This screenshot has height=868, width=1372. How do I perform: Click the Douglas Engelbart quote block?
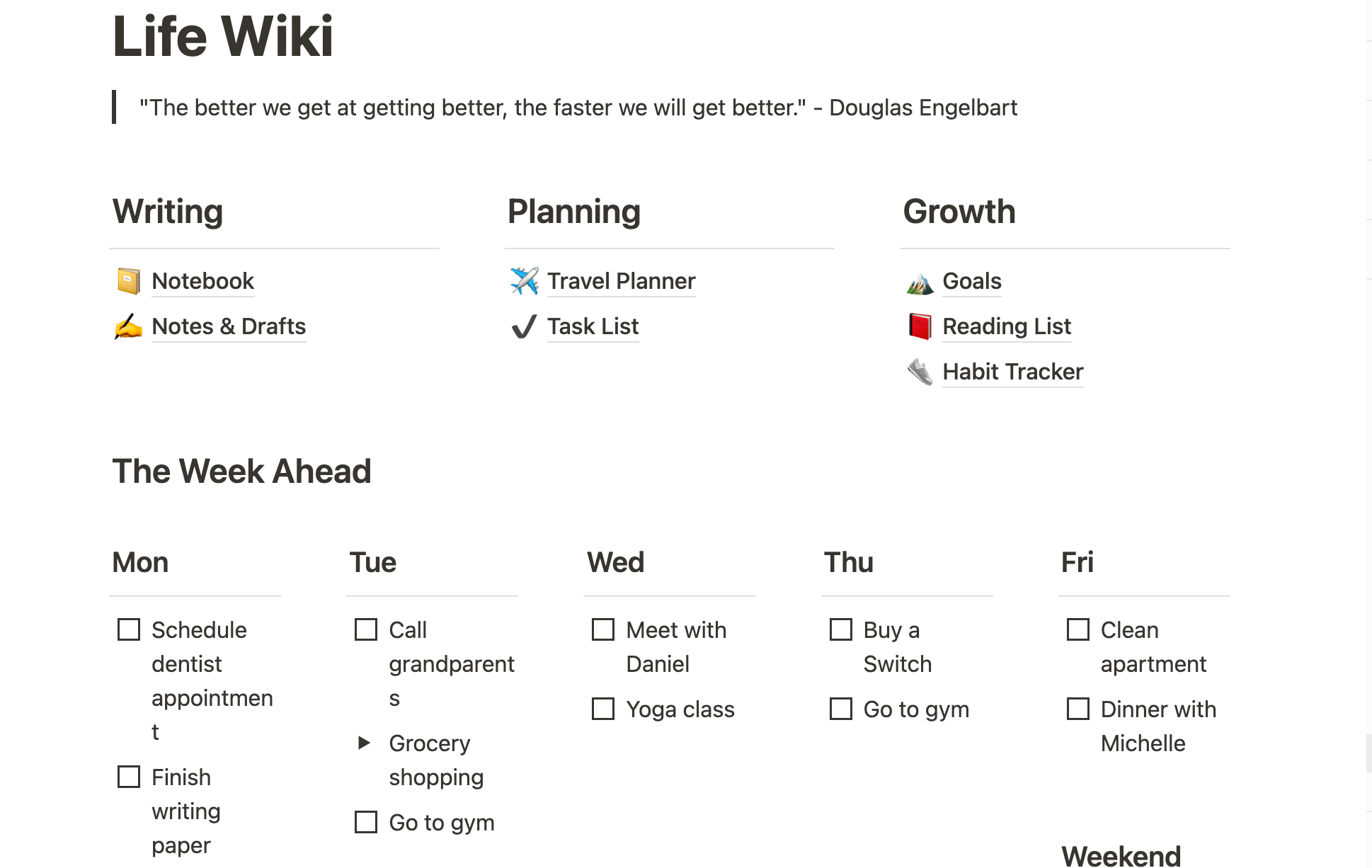pos(578,108)
